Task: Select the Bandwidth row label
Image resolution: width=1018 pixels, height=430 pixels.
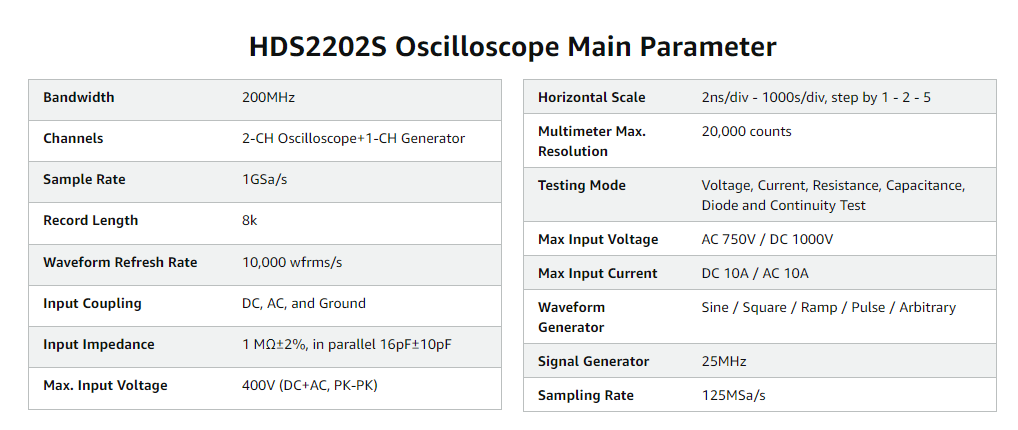Action: 79,98
